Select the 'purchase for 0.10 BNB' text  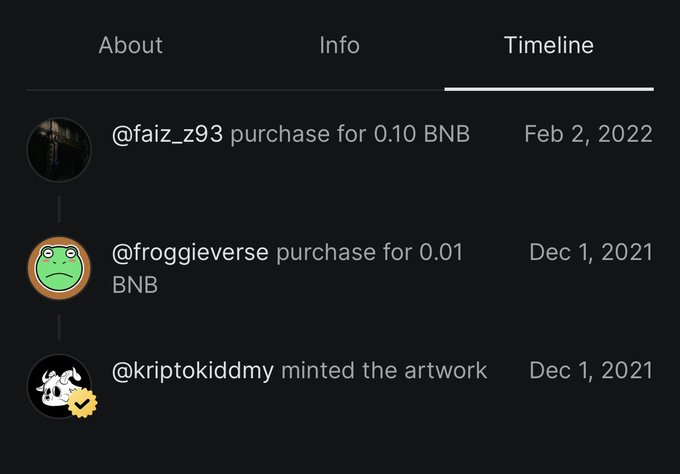click(x=350, y=134)
